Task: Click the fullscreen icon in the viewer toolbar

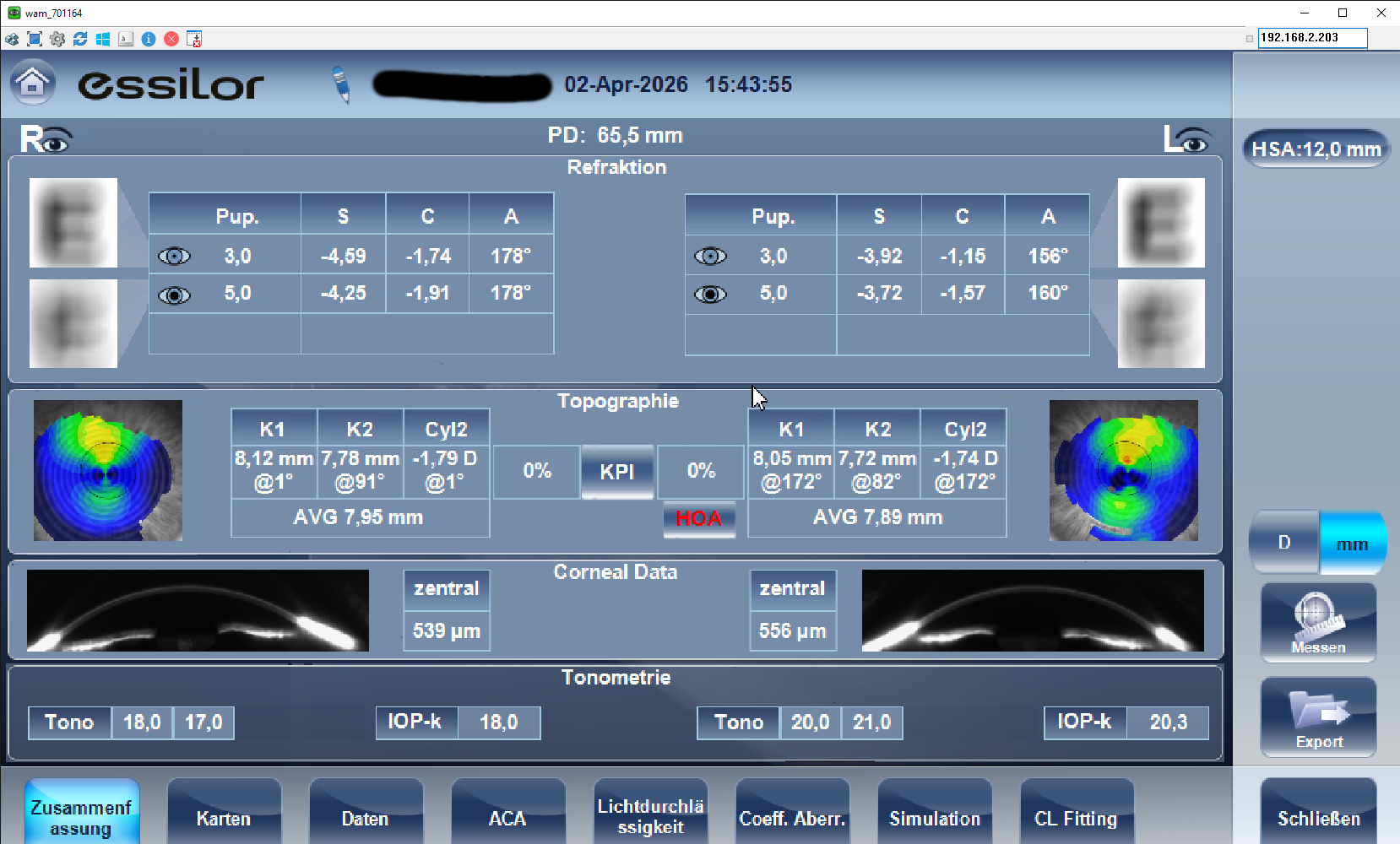Action: coord(35,39)
